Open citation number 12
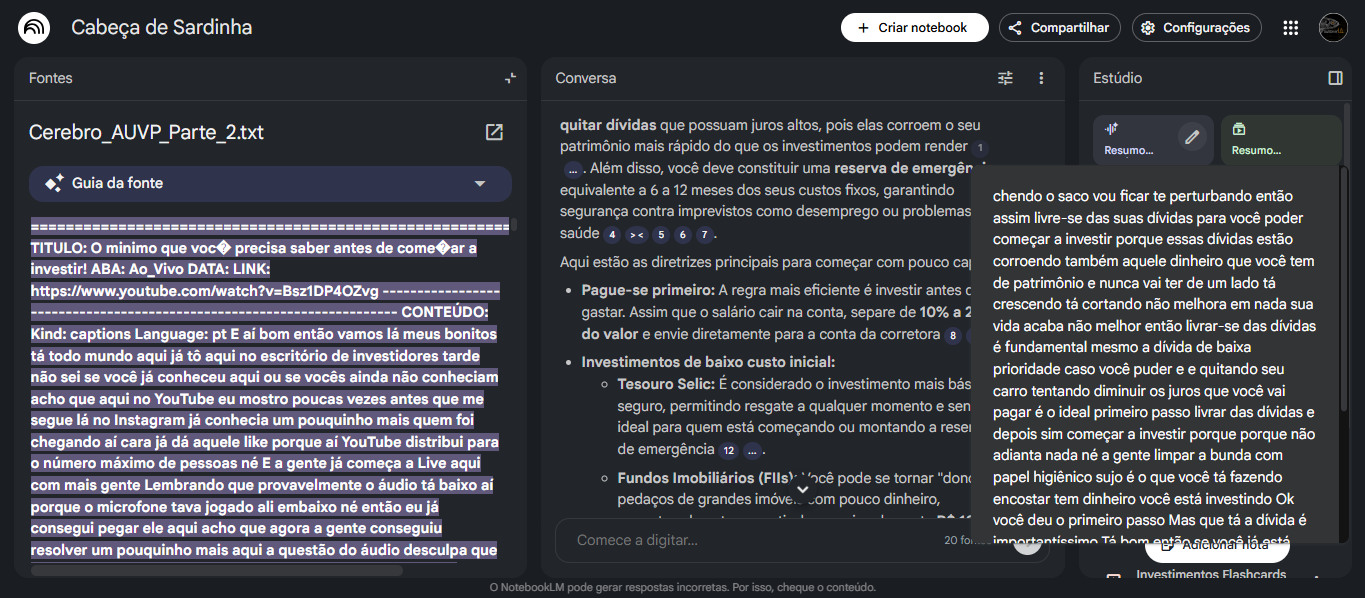Screen dimensions: 1365x598 [x=728, y=450]
